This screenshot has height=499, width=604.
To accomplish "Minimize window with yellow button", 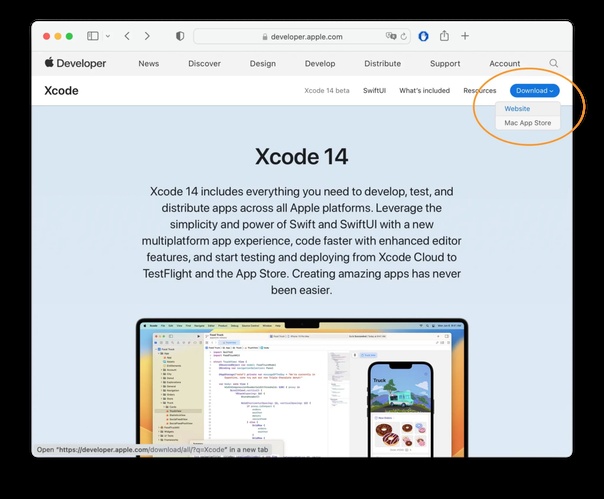I will click(x=58, y=36).
